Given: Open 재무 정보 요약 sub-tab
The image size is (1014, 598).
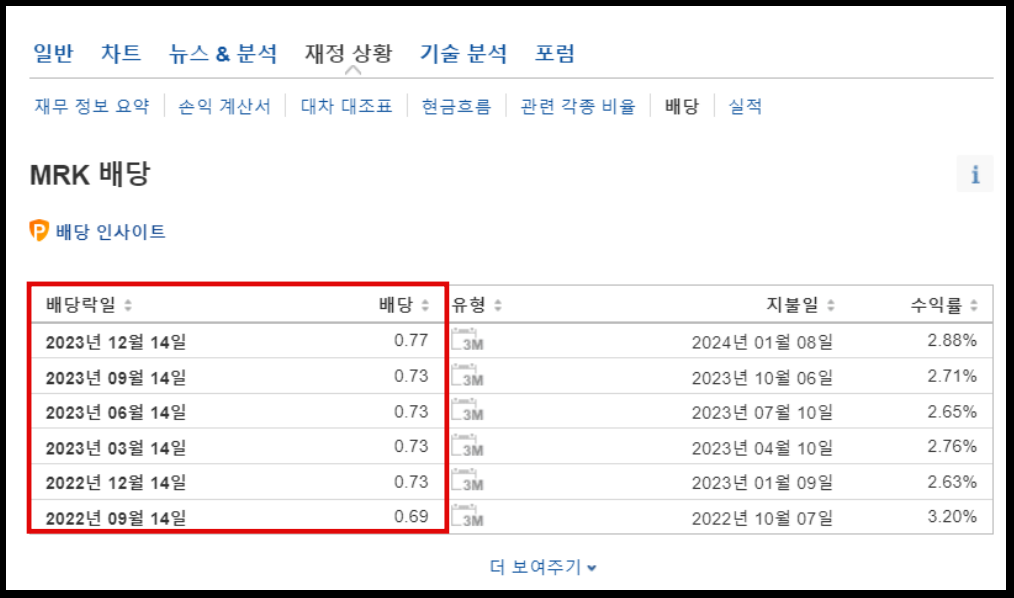Looking at the screenshot, I should tap(92, 106).
